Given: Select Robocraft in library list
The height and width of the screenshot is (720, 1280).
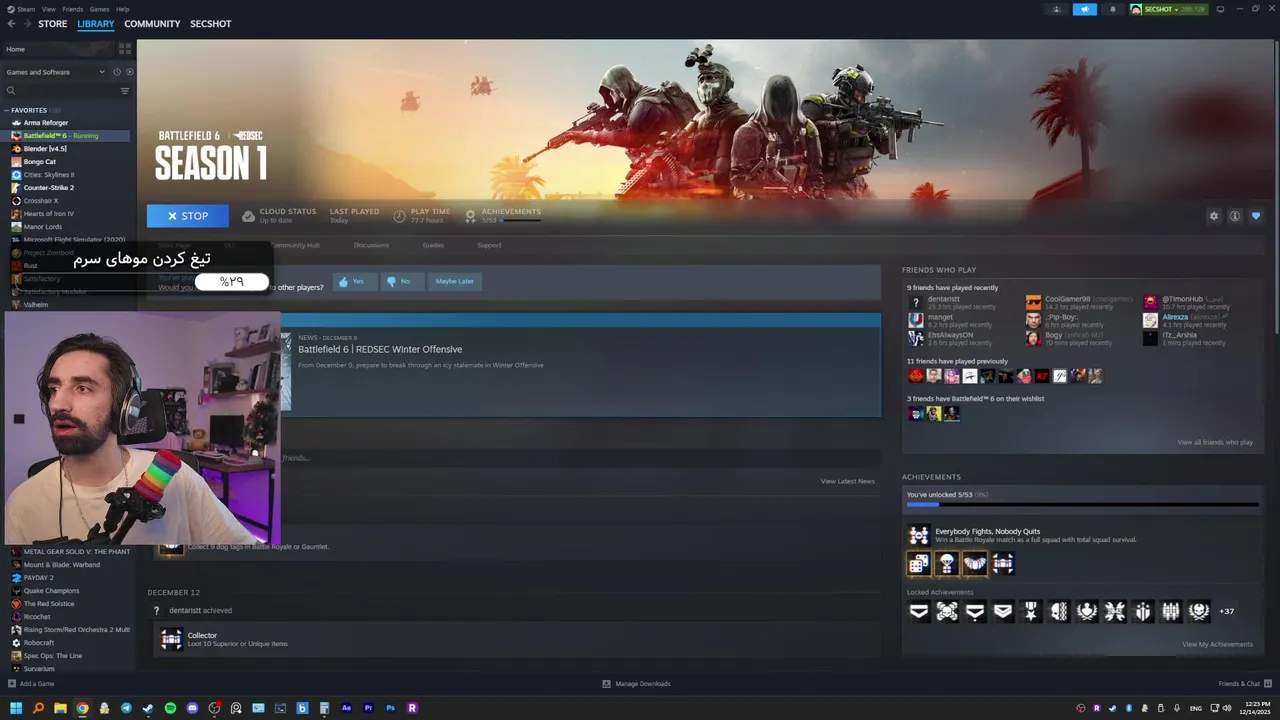Looking at the screenshot, I should click(39, 643).
